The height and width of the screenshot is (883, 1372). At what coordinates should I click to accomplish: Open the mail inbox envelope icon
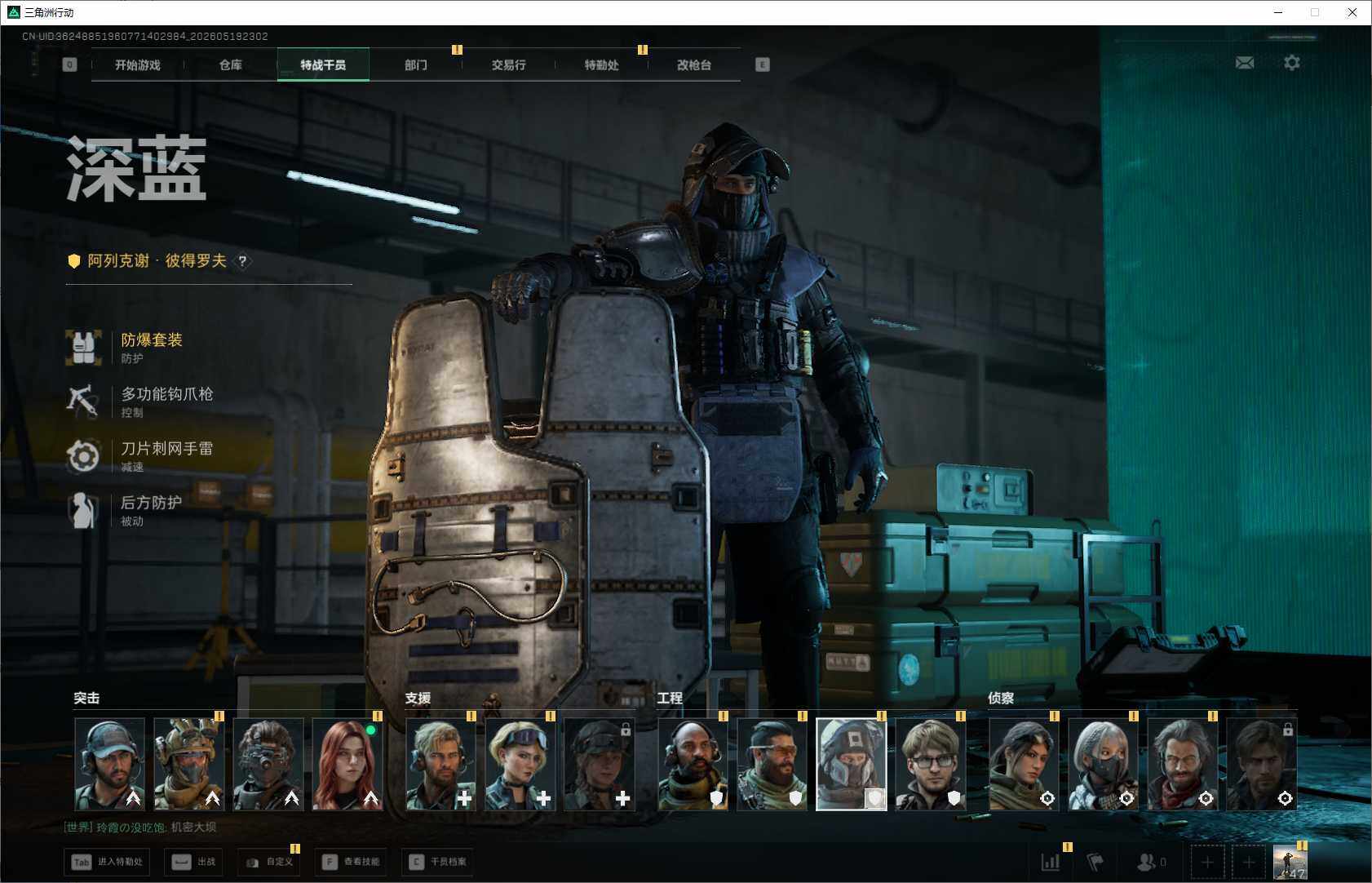coord(1245,63)
